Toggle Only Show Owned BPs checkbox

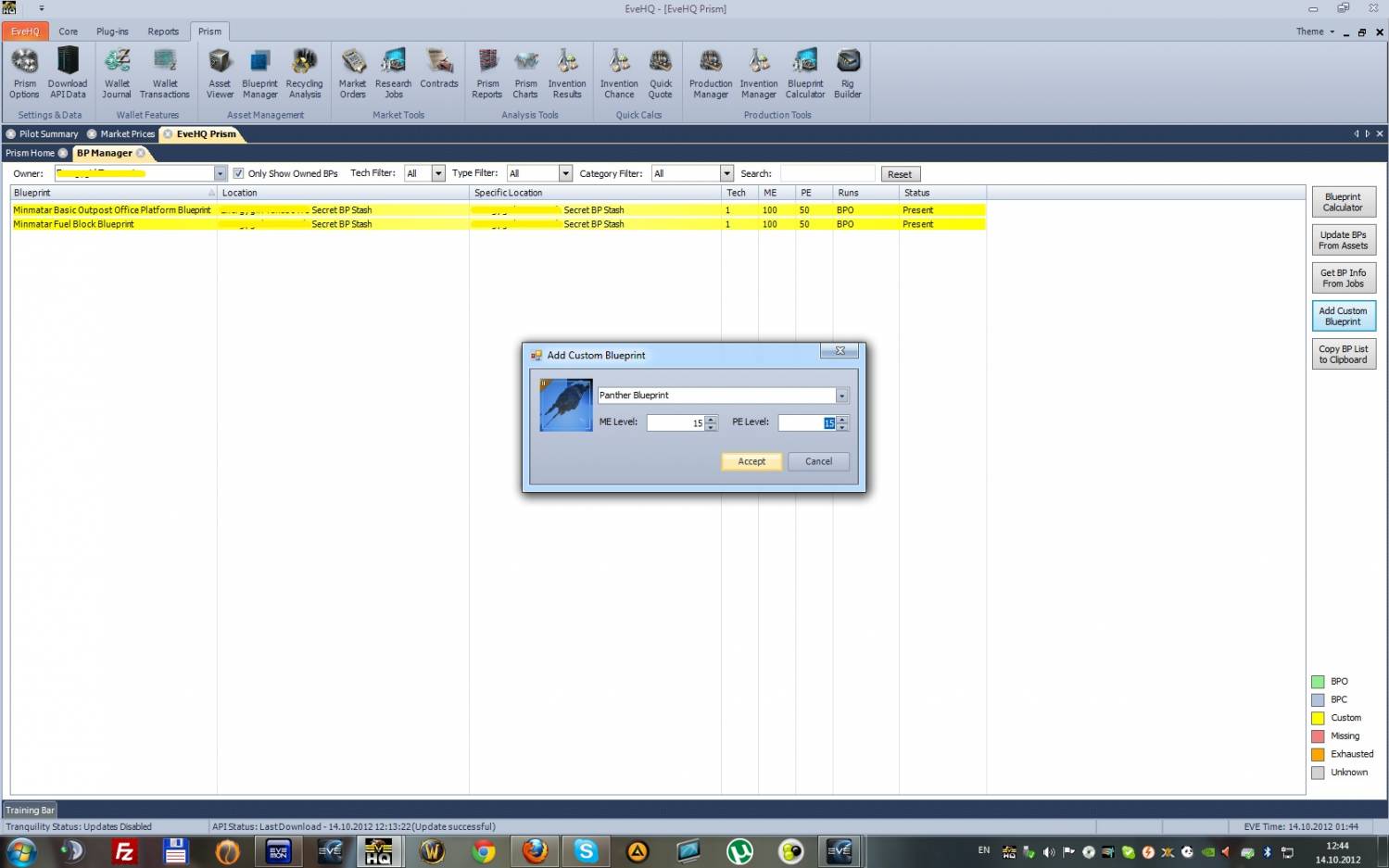(238, 173)
